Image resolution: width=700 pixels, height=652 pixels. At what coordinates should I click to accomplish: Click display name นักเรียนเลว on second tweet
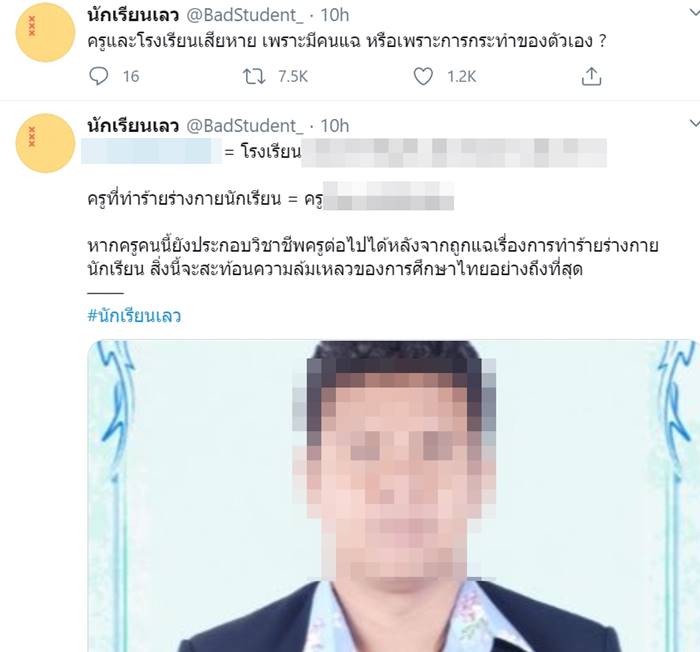click(133, 126)
